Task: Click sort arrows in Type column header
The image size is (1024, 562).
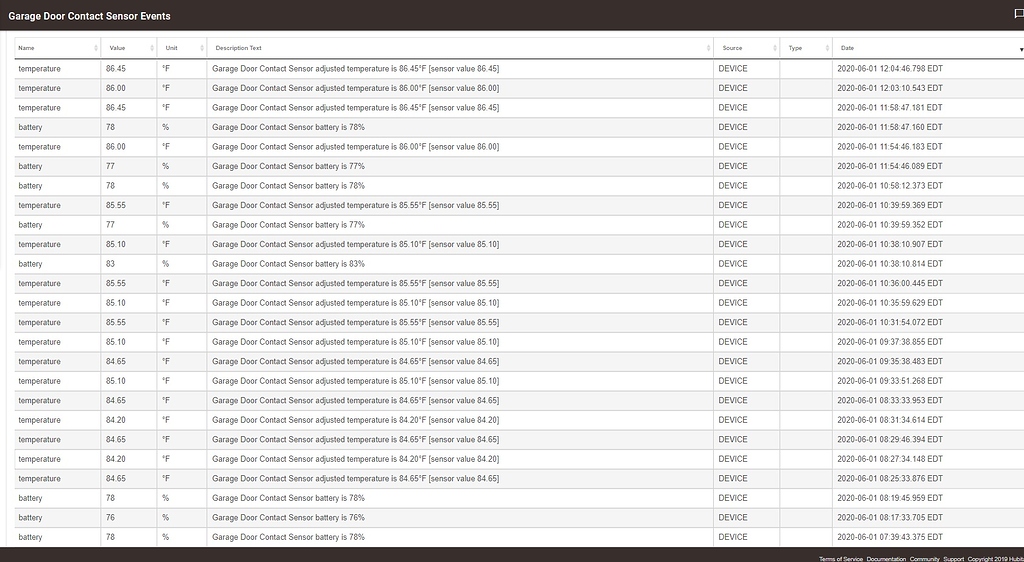Action: coord(827,48)
